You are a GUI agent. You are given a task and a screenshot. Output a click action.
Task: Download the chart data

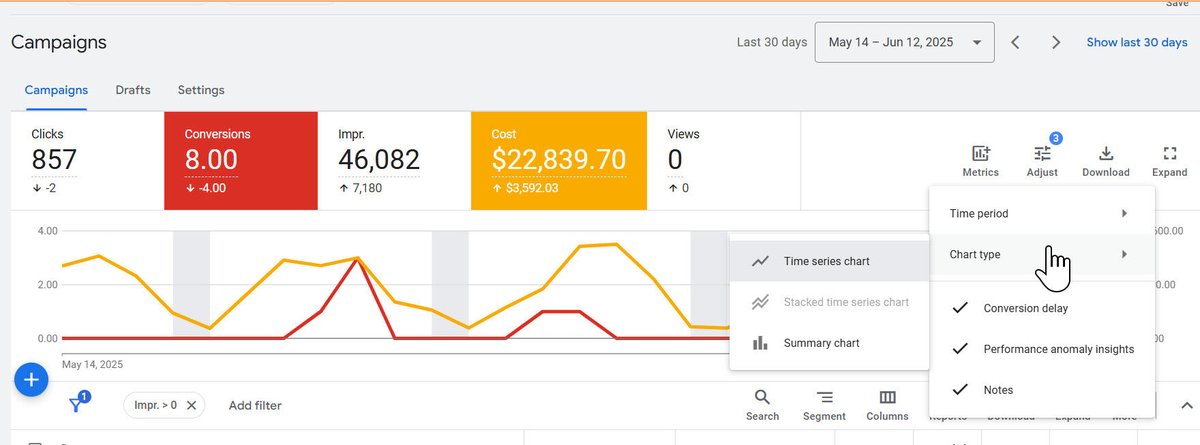pos(1105,161)
